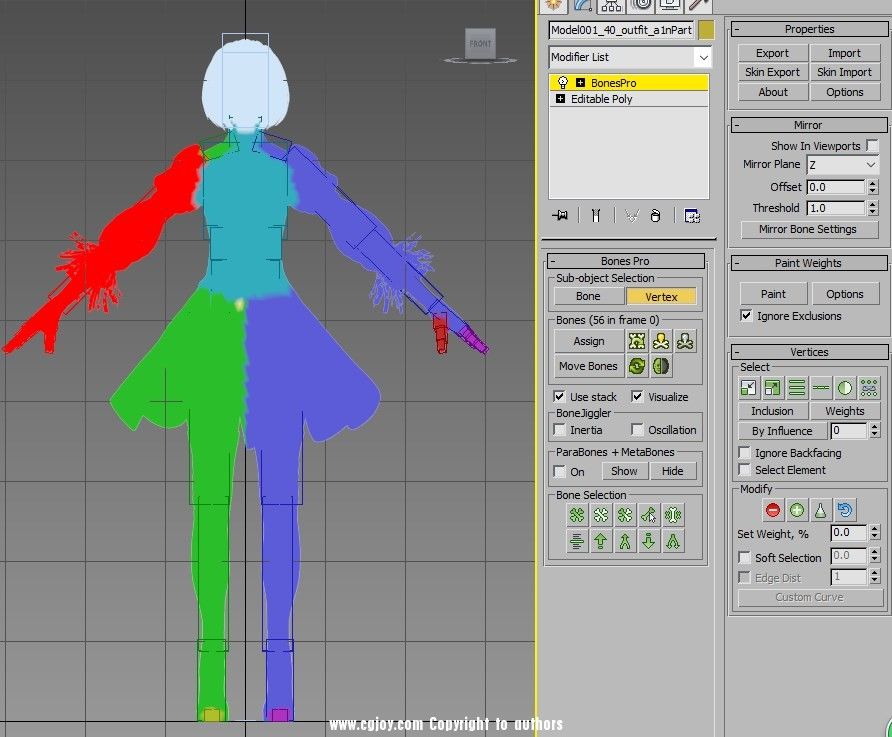Viewport: 892px width, 737px height.
Task: Toggle Show End Result icon under modifier stack
Action: point(596,216)
